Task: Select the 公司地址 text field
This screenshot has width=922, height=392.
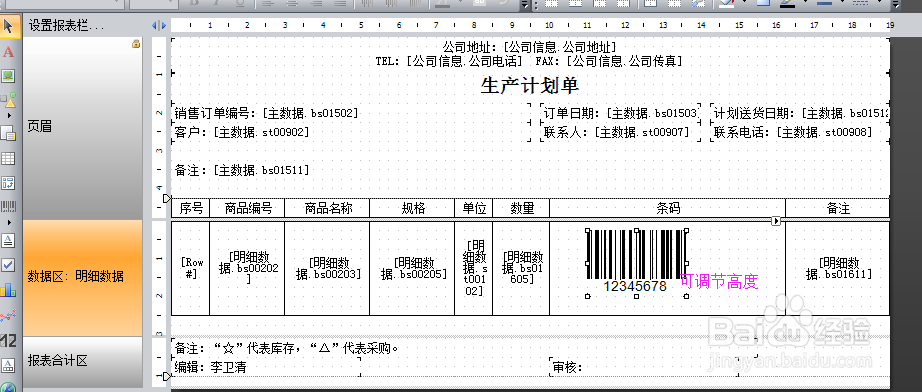Action: click(529, 47)
